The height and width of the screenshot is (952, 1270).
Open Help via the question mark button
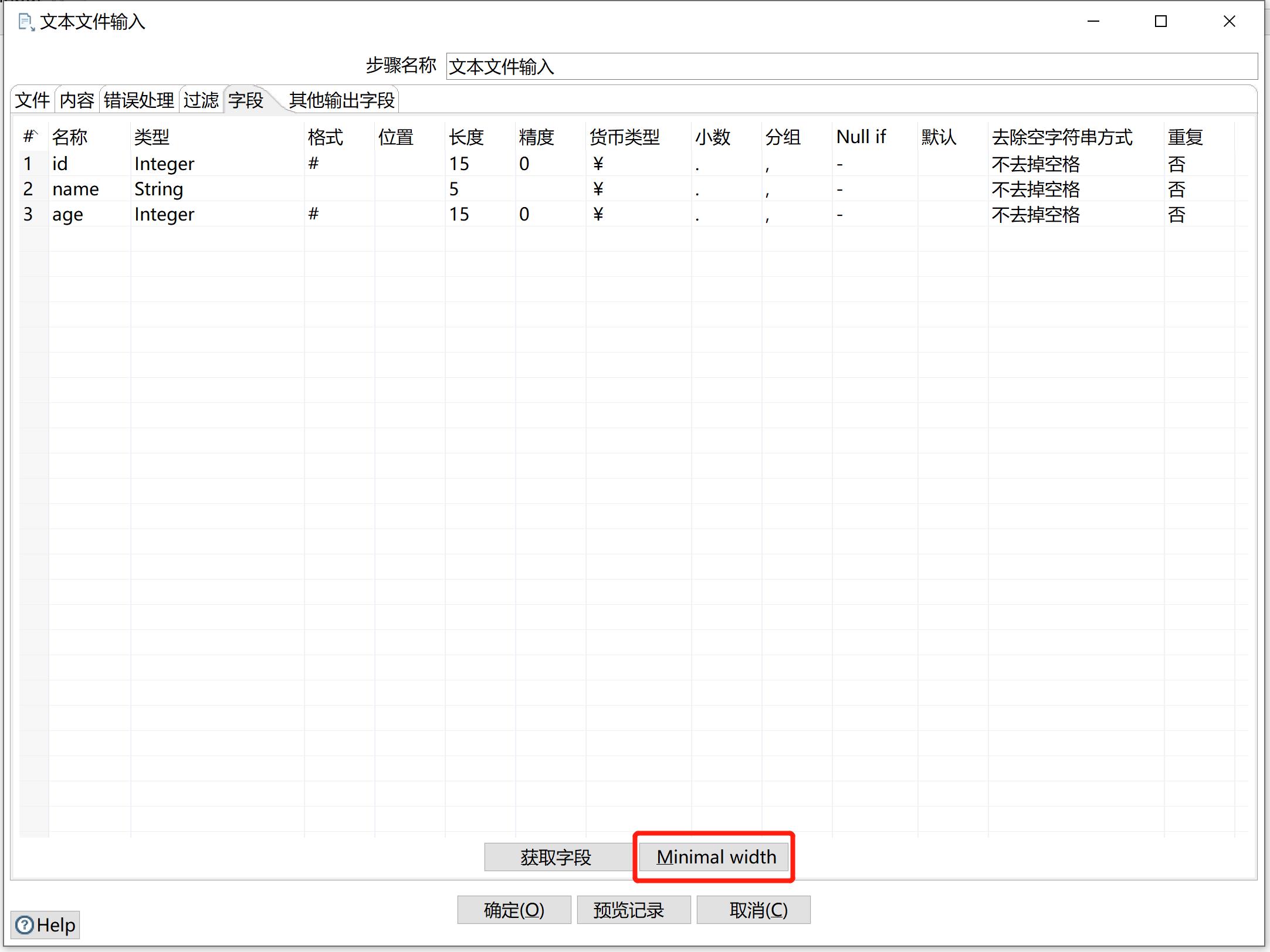[45, 925]
